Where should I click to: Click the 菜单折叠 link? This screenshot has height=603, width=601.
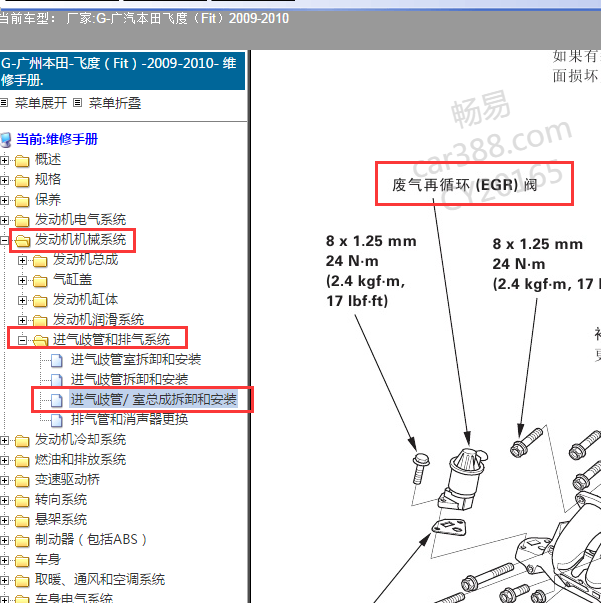click(x=115, y=103)
